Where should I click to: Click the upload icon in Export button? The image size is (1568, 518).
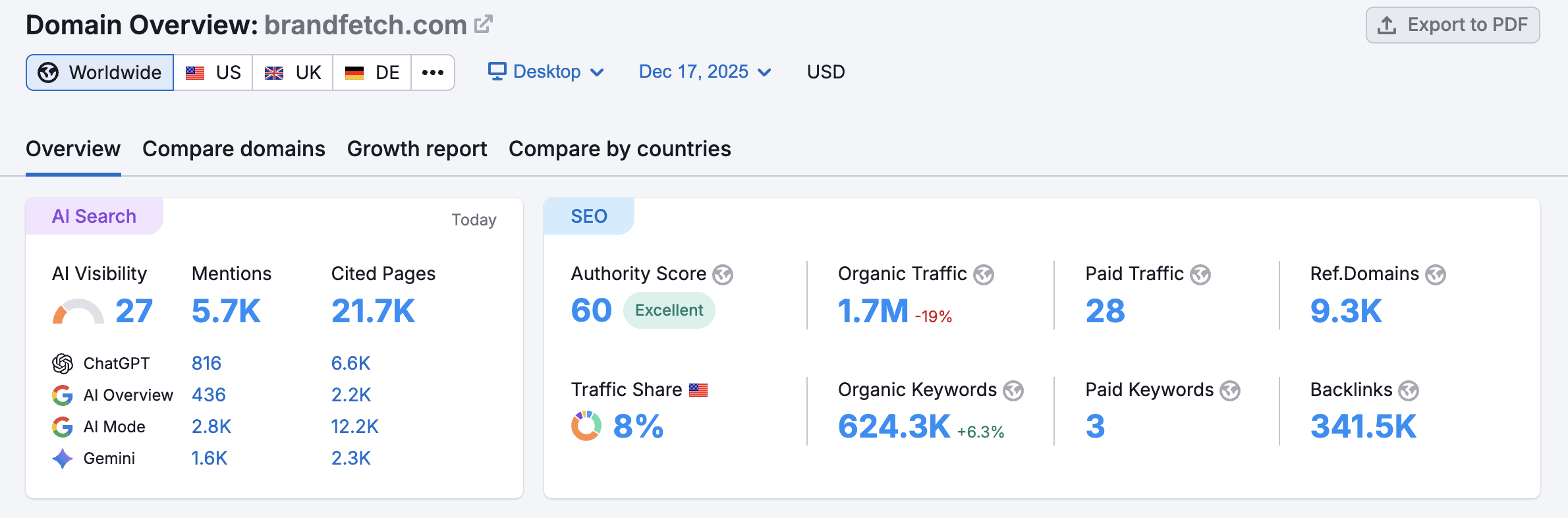coord(1387,25)
